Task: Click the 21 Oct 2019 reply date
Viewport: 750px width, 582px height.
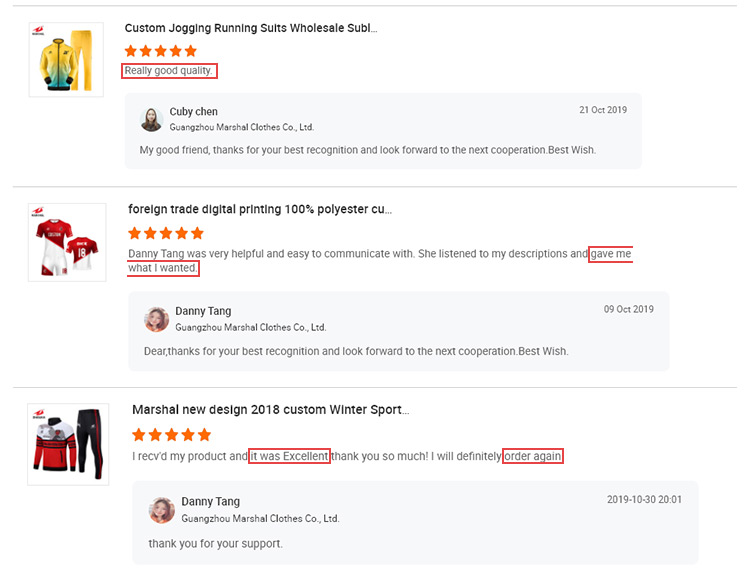Action: coord(603,110)
